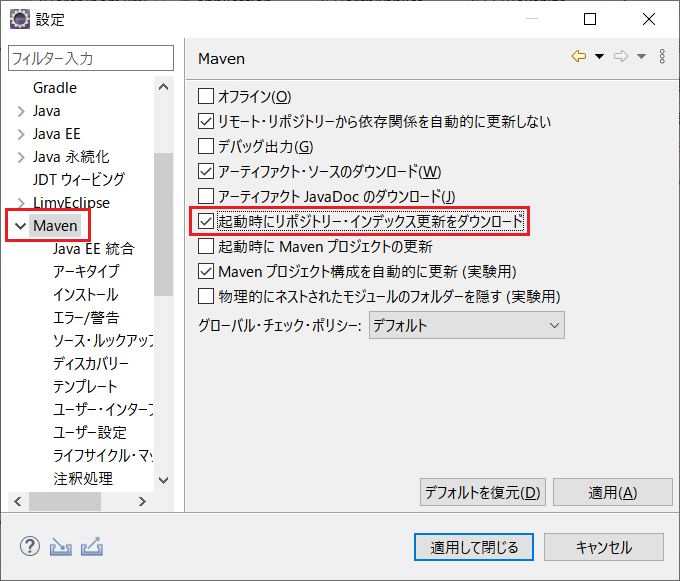Expand the LimyEclipse tree node
Image resolution: width=680 pixels, height=581 pixels.
21,203
